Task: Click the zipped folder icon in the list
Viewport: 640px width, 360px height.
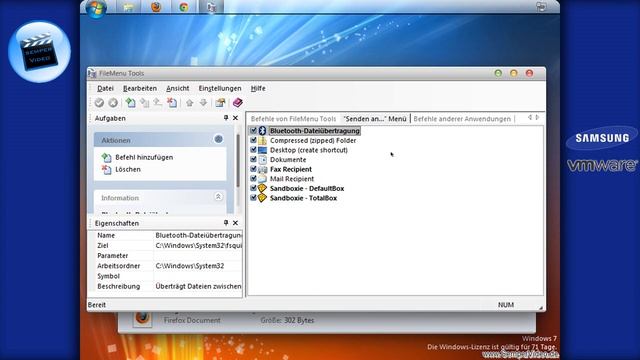Action: (x=262, y=140)
